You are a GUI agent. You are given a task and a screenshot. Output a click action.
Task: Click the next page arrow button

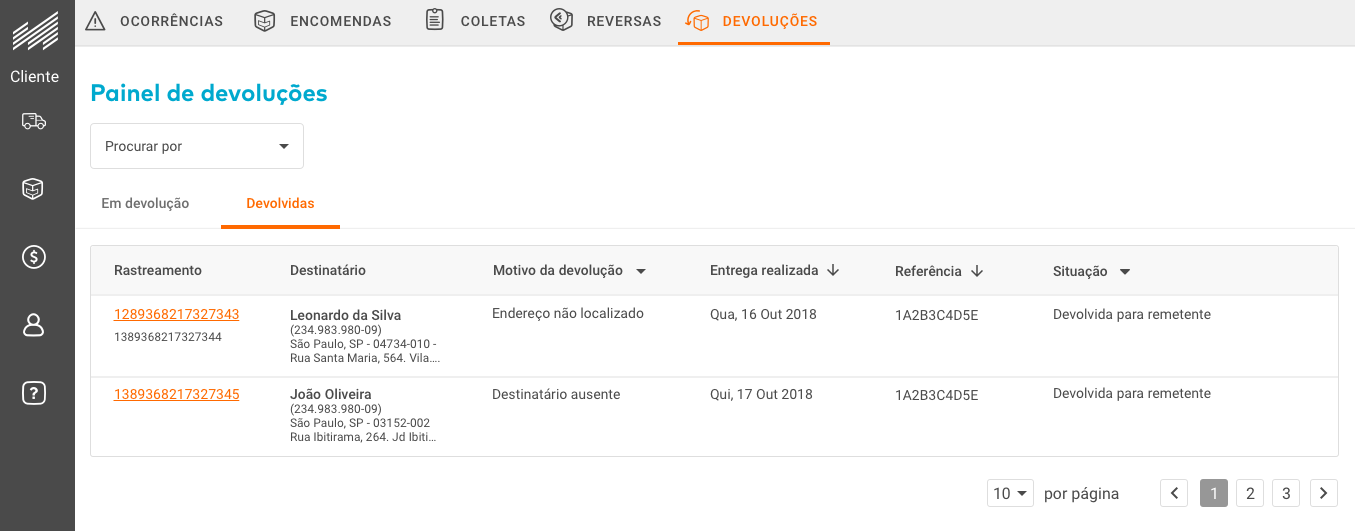[1324, 493]
